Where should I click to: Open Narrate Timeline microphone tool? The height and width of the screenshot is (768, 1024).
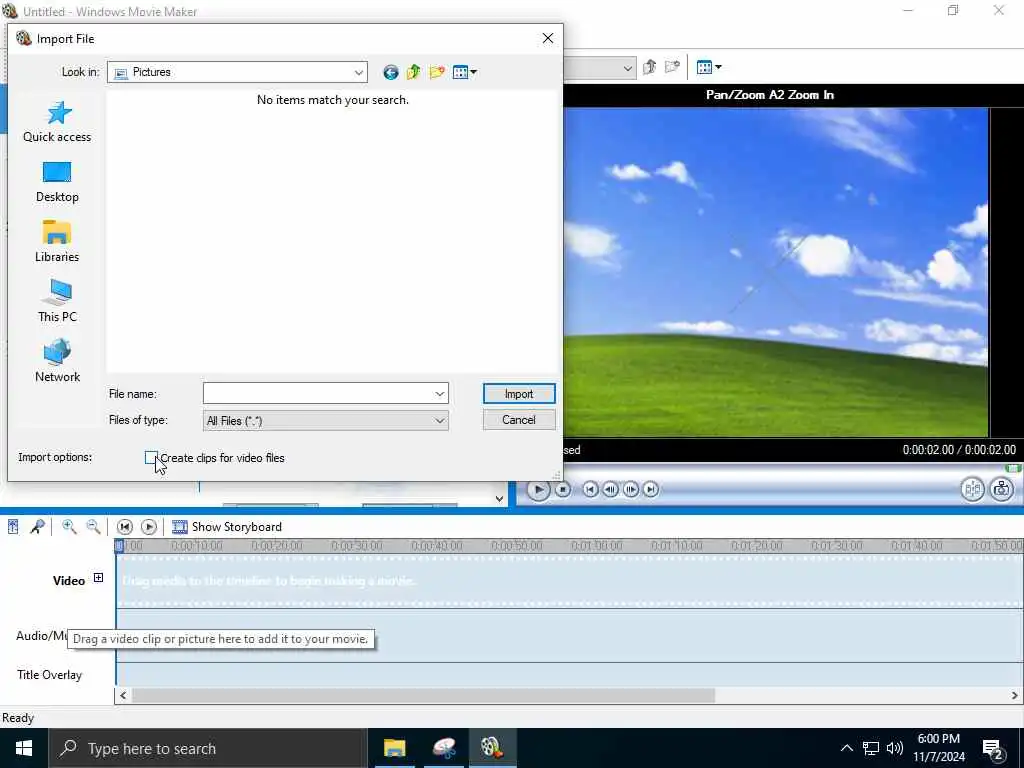[x=37, y=527]
